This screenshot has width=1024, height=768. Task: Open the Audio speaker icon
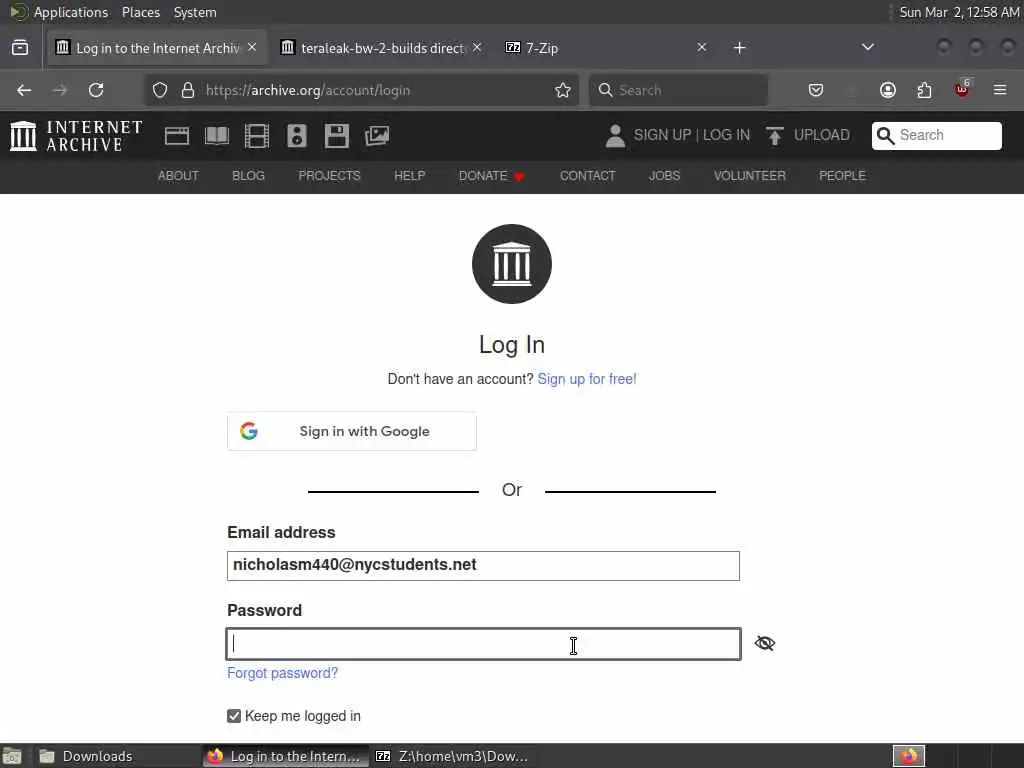tap(296, 136)
